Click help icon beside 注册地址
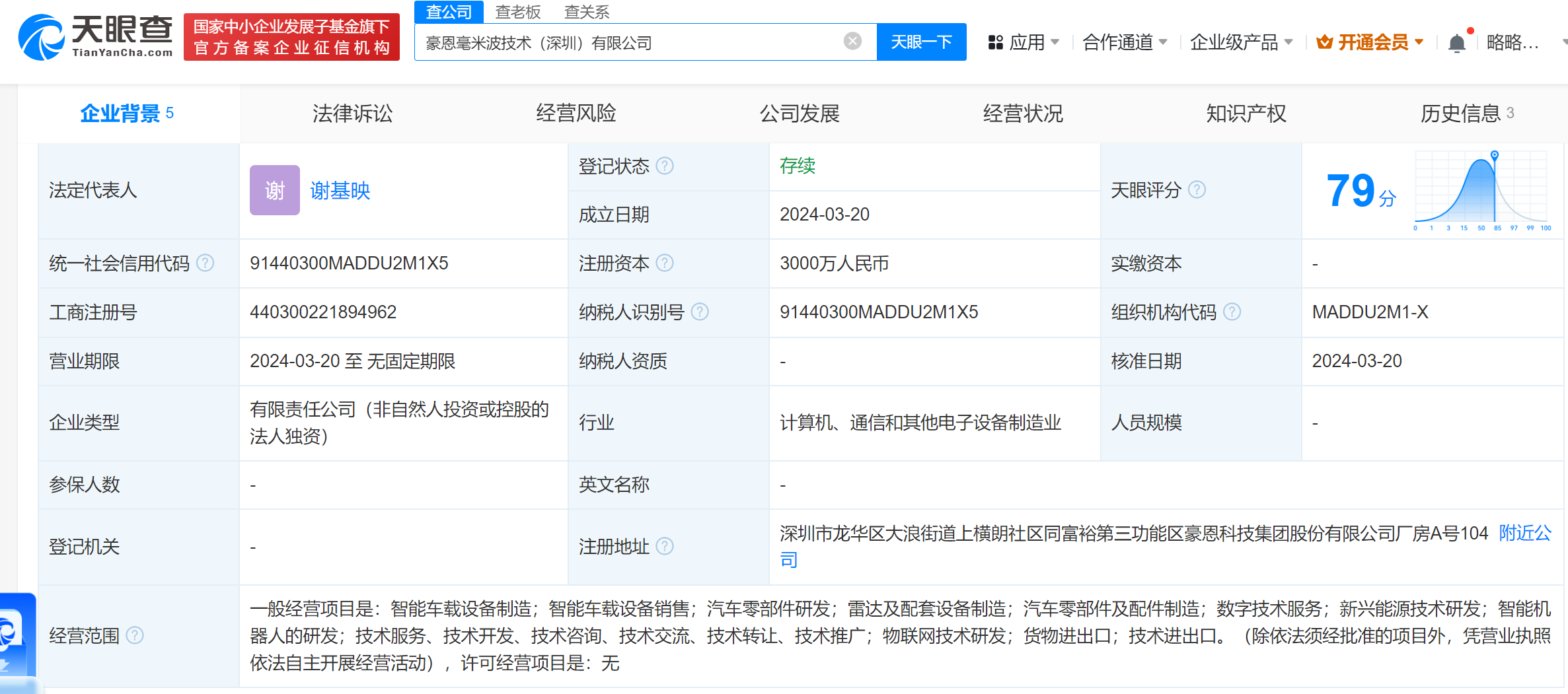Viewport: 1568px width, 694px height. (x=665, y=546)
